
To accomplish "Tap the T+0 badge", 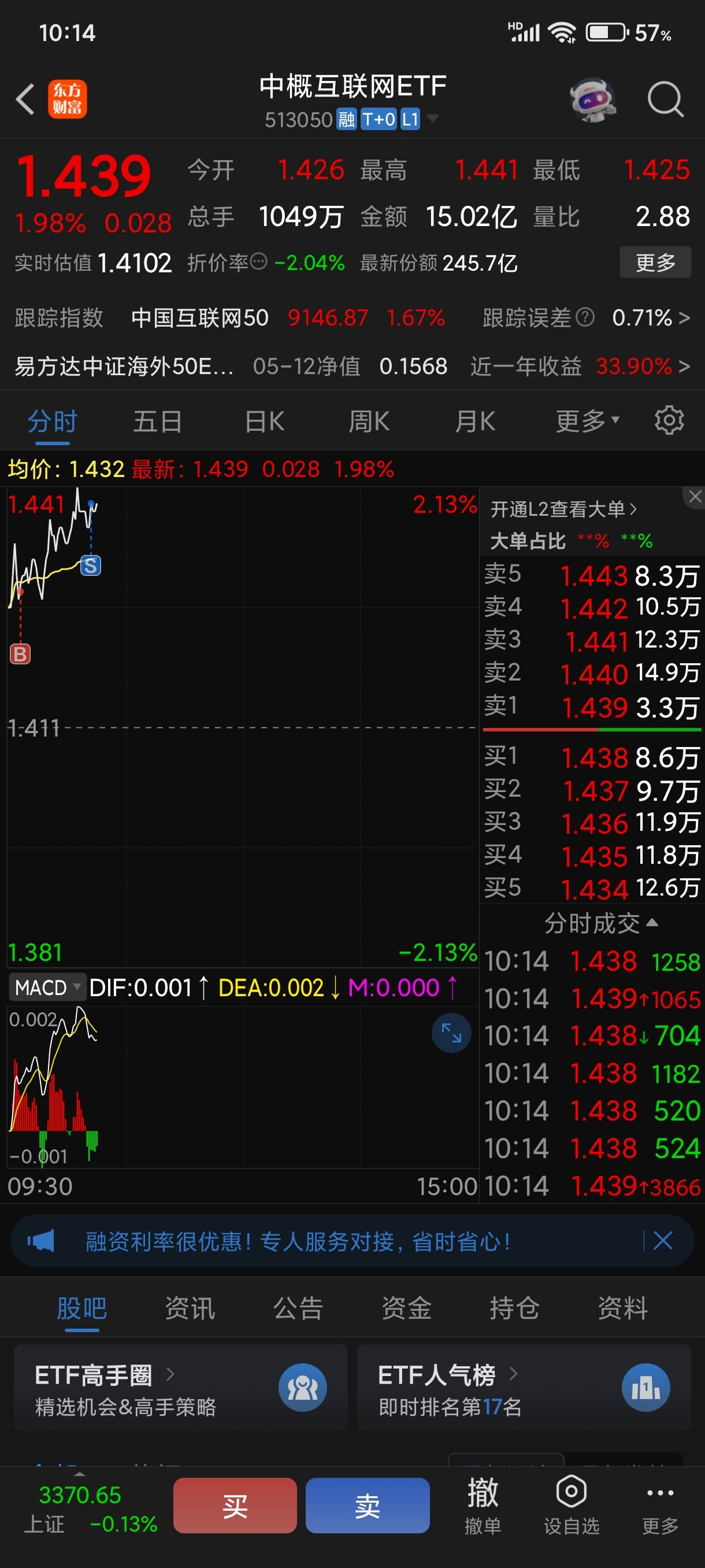I will [379, 119].
